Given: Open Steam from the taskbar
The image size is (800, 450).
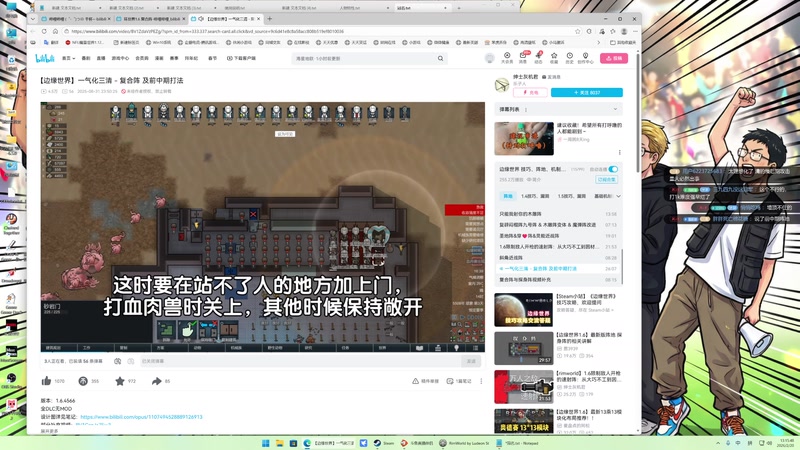Looking at the screenshot, I should click(x=384, y=443).
